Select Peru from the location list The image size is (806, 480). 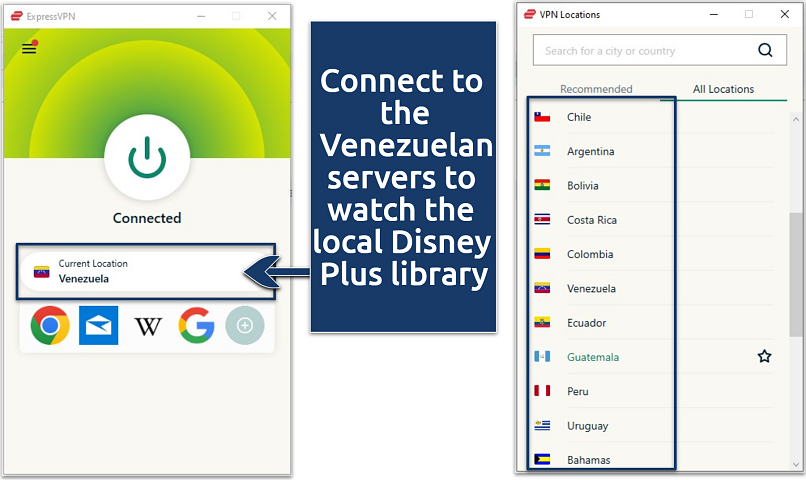[x=653, y=391]
